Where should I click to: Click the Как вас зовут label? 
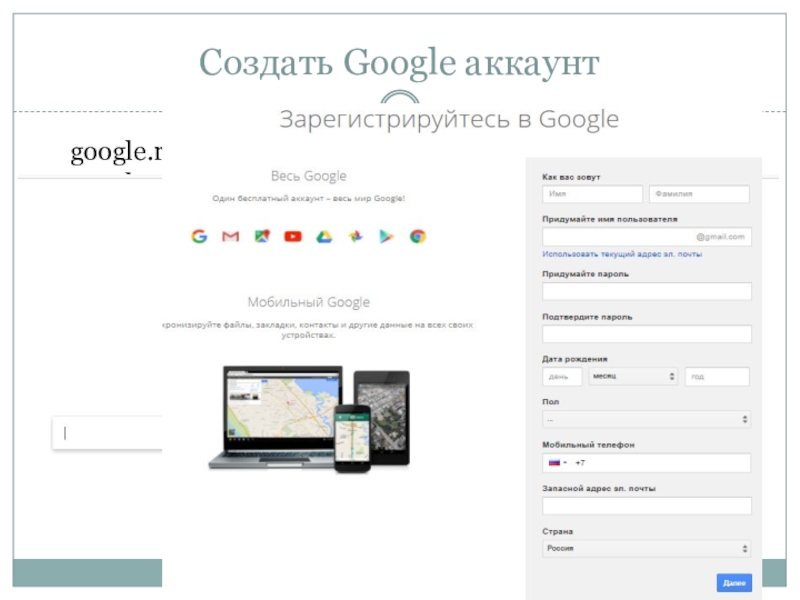click(571, 177)
